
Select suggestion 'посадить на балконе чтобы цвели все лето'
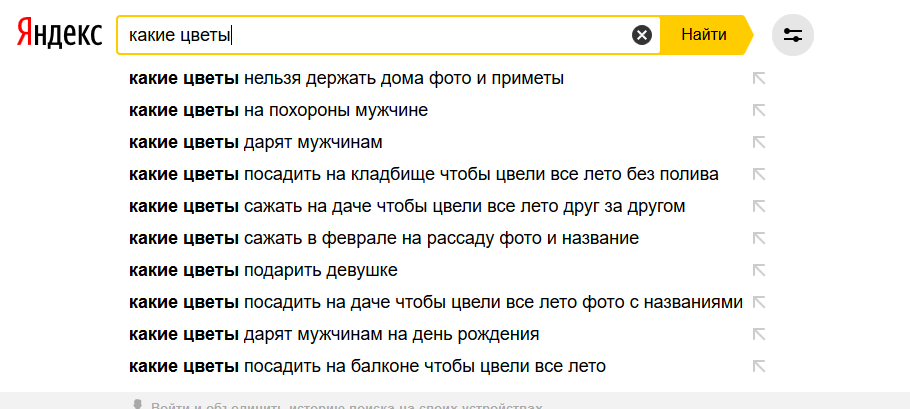367,366
